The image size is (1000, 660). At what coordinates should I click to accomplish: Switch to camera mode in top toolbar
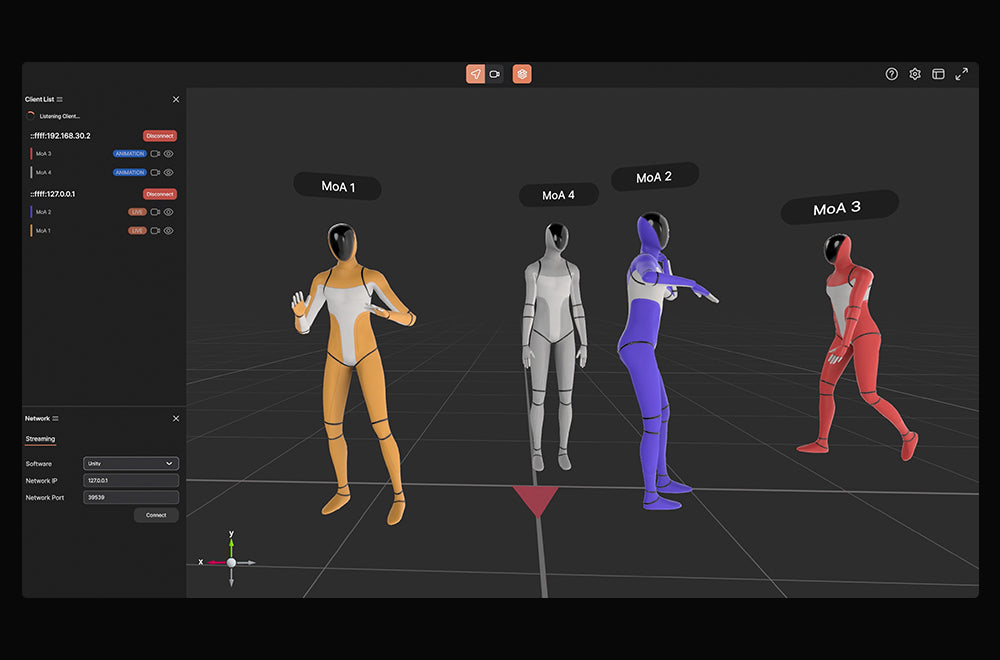[494, 74]
